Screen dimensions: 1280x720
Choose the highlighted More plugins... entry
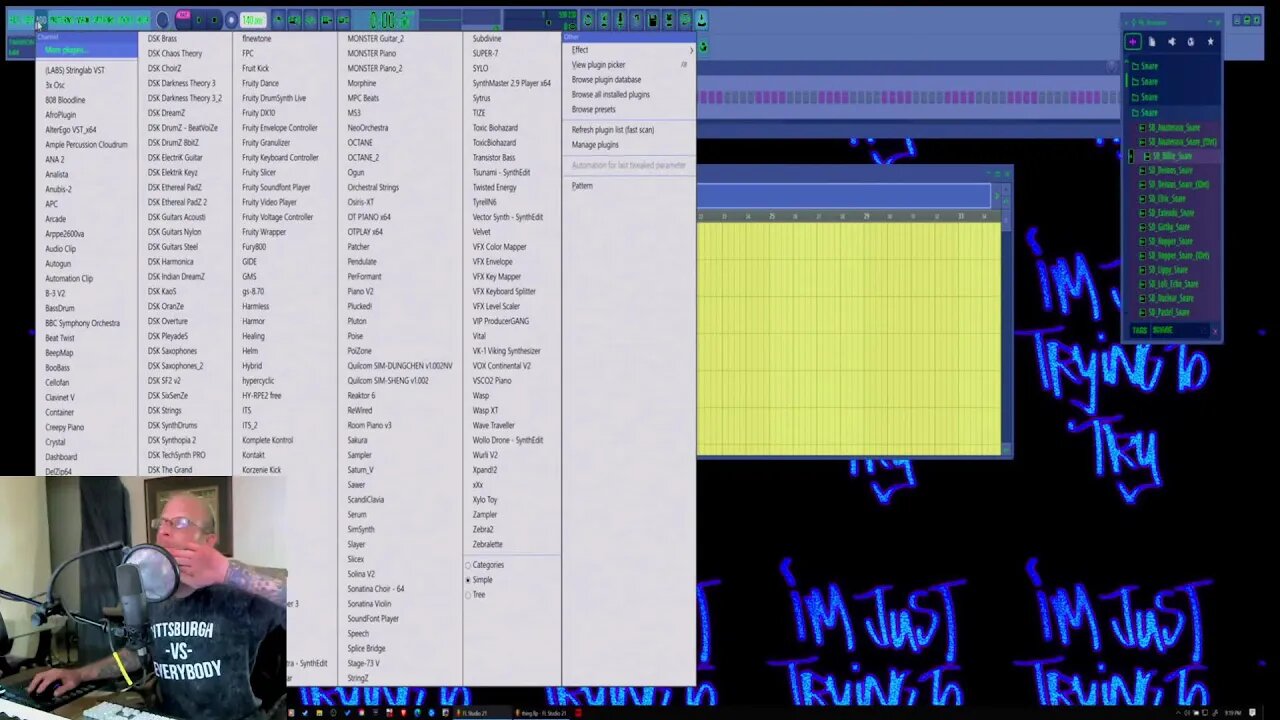88,50
